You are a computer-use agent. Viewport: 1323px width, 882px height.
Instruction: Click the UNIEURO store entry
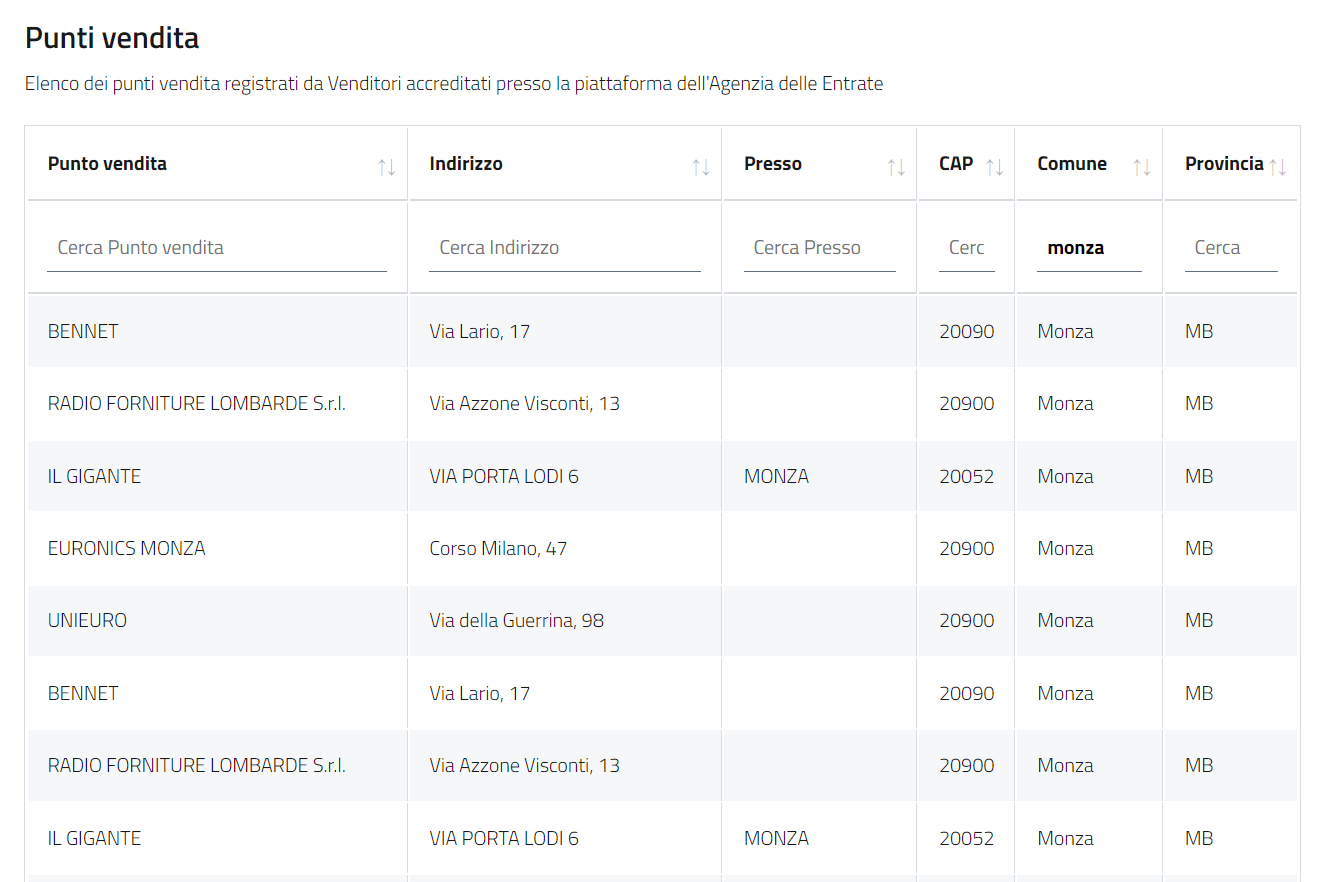(x=87, y=620)
